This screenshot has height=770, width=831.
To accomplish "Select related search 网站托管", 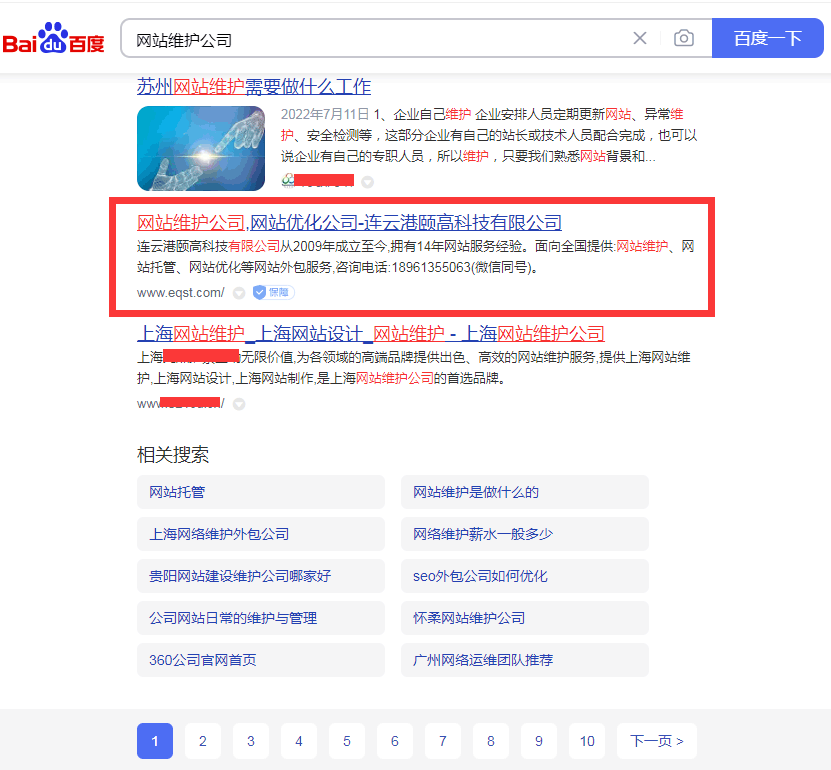I will pos(261,492).
